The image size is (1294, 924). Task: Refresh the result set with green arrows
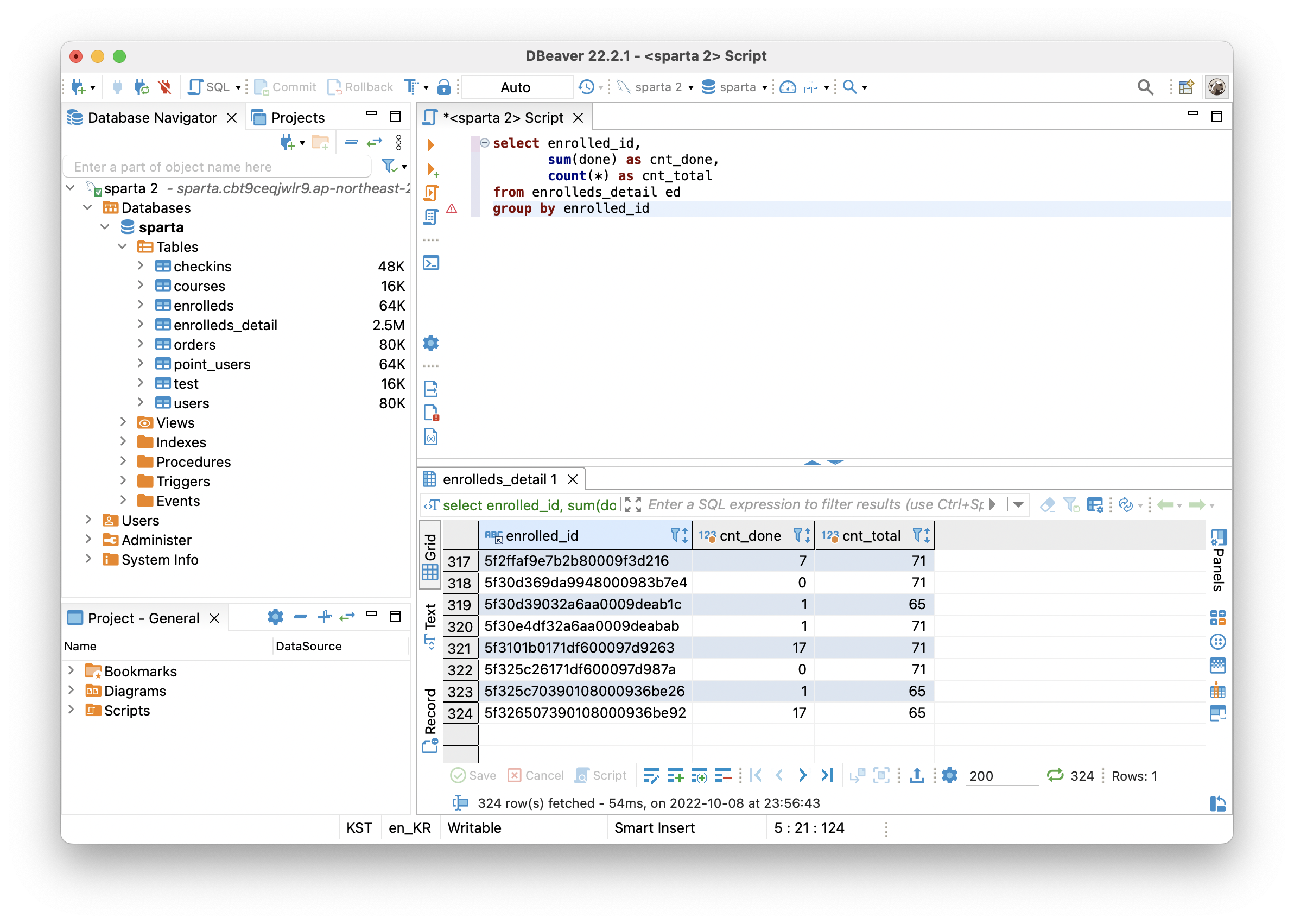[1055, 775]
